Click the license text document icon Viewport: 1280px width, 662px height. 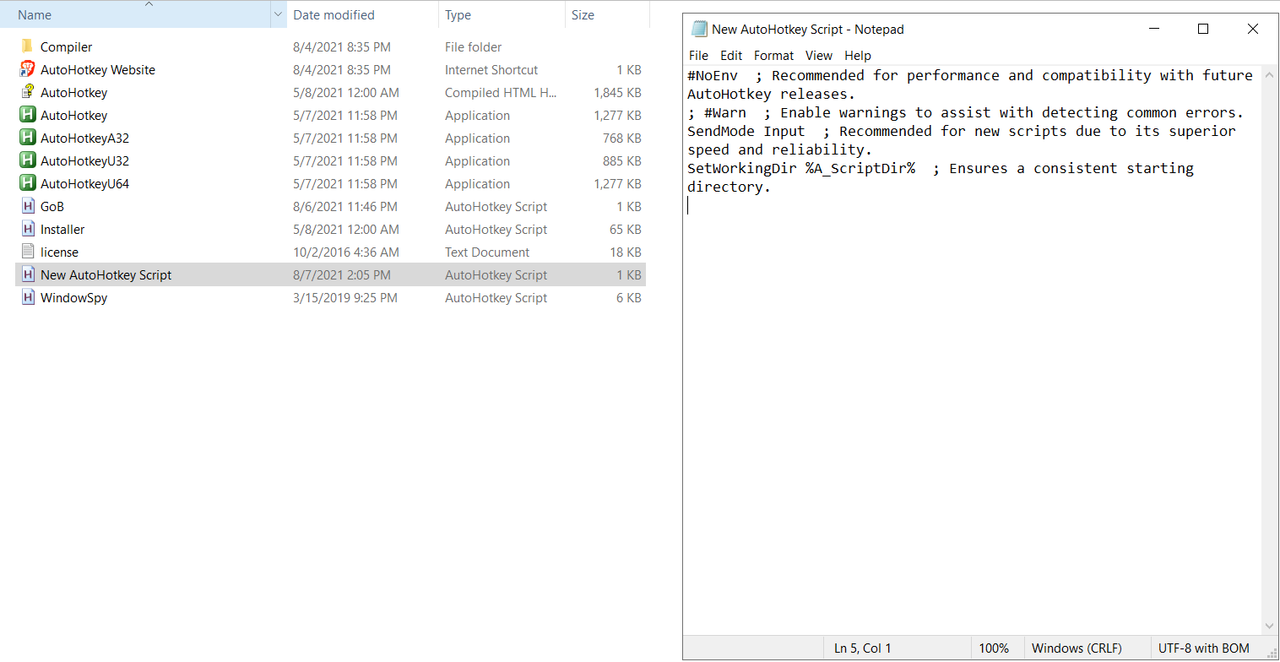point(28,252)
